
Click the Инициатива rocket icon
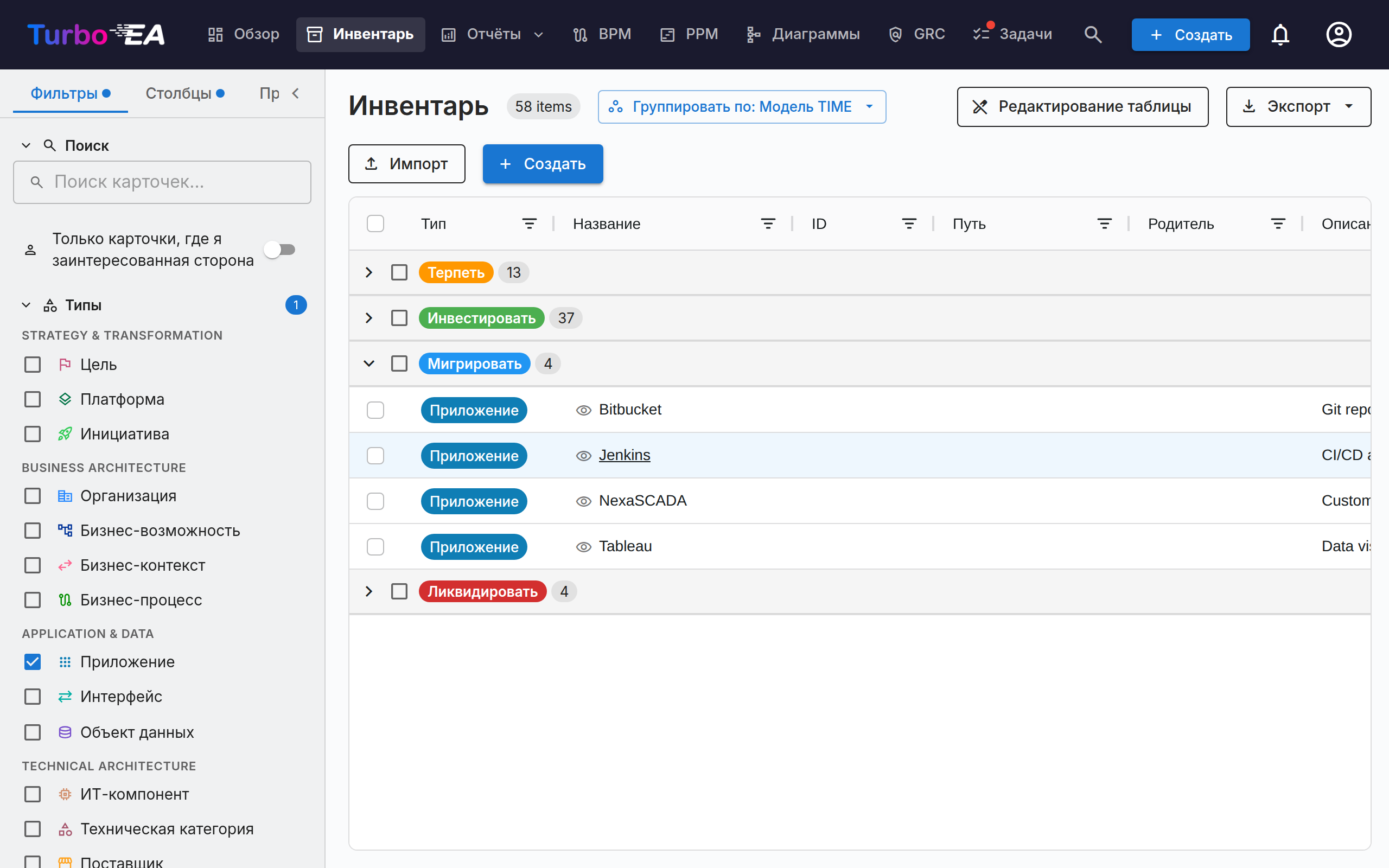pyautogui.click(x=65, y=434)
